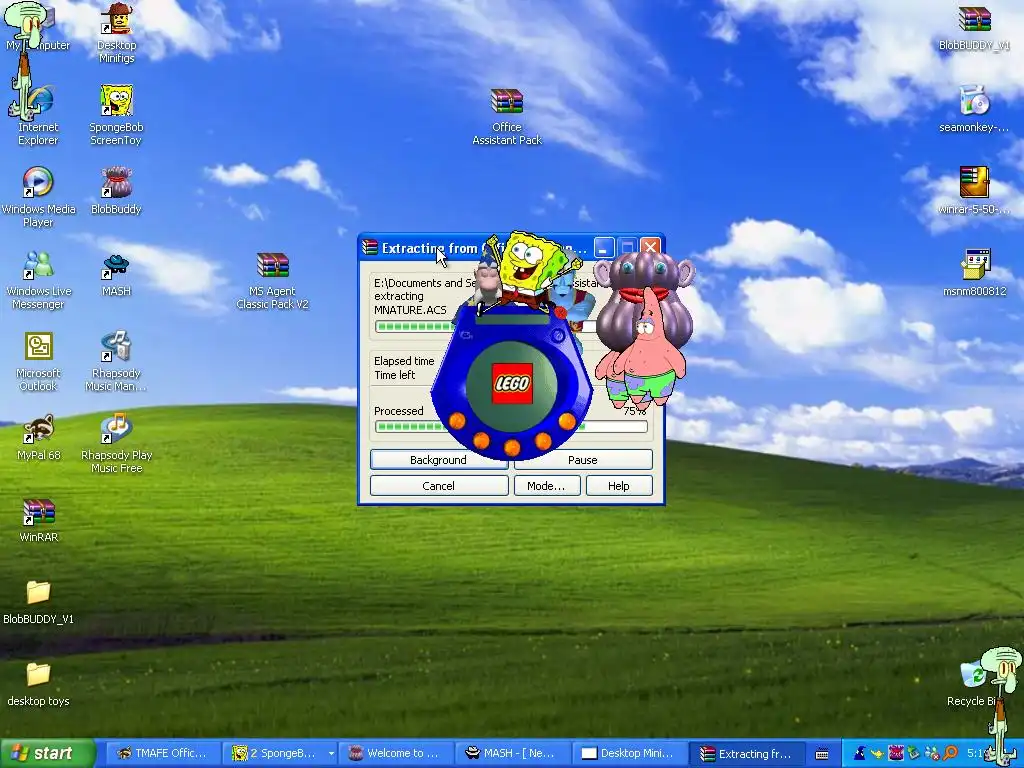Select the BlobBUDDY_V1 folder on desktop
This screenshot has height=768, width=1024.
(38, 602)
